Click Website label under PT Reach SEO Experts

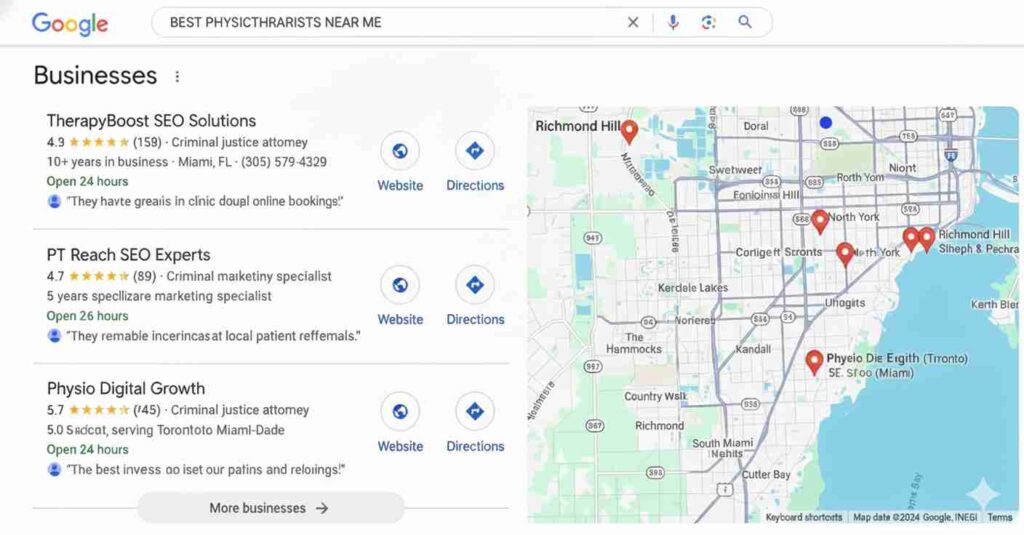(x=400, y=319)
